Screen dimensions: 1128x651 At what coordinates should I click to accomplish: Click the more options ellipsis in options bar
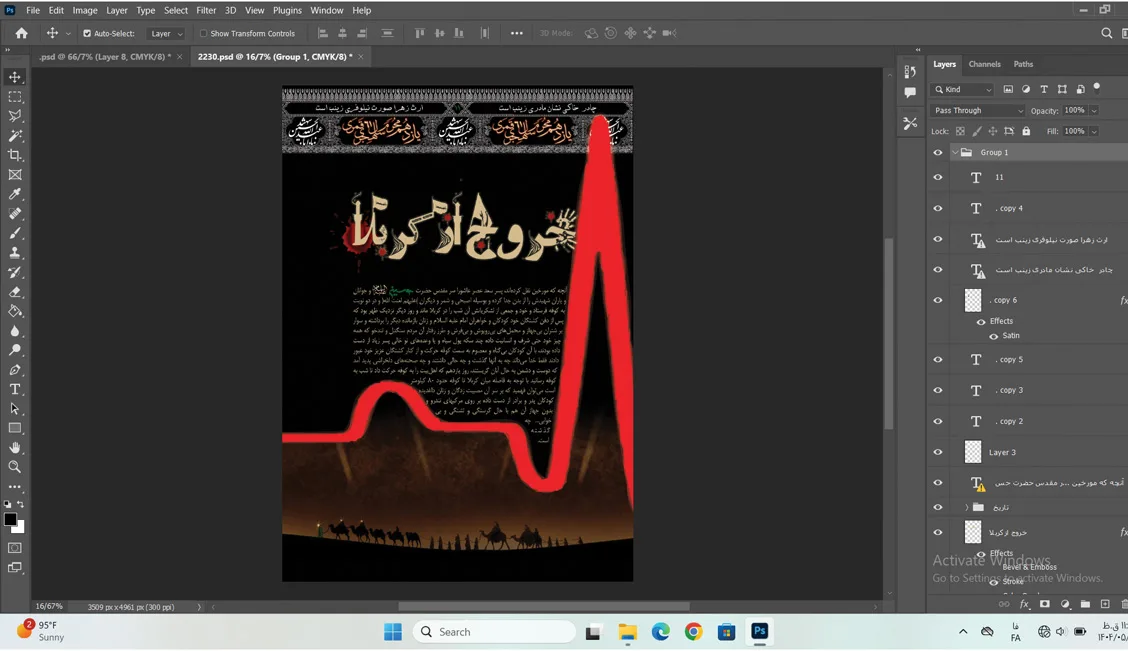point(517,33)
